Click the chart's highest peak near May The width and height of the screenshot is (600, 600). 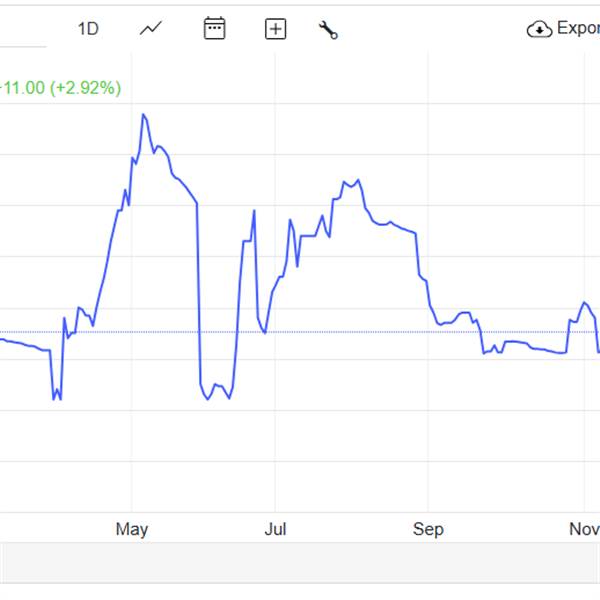tap(144, 115)
